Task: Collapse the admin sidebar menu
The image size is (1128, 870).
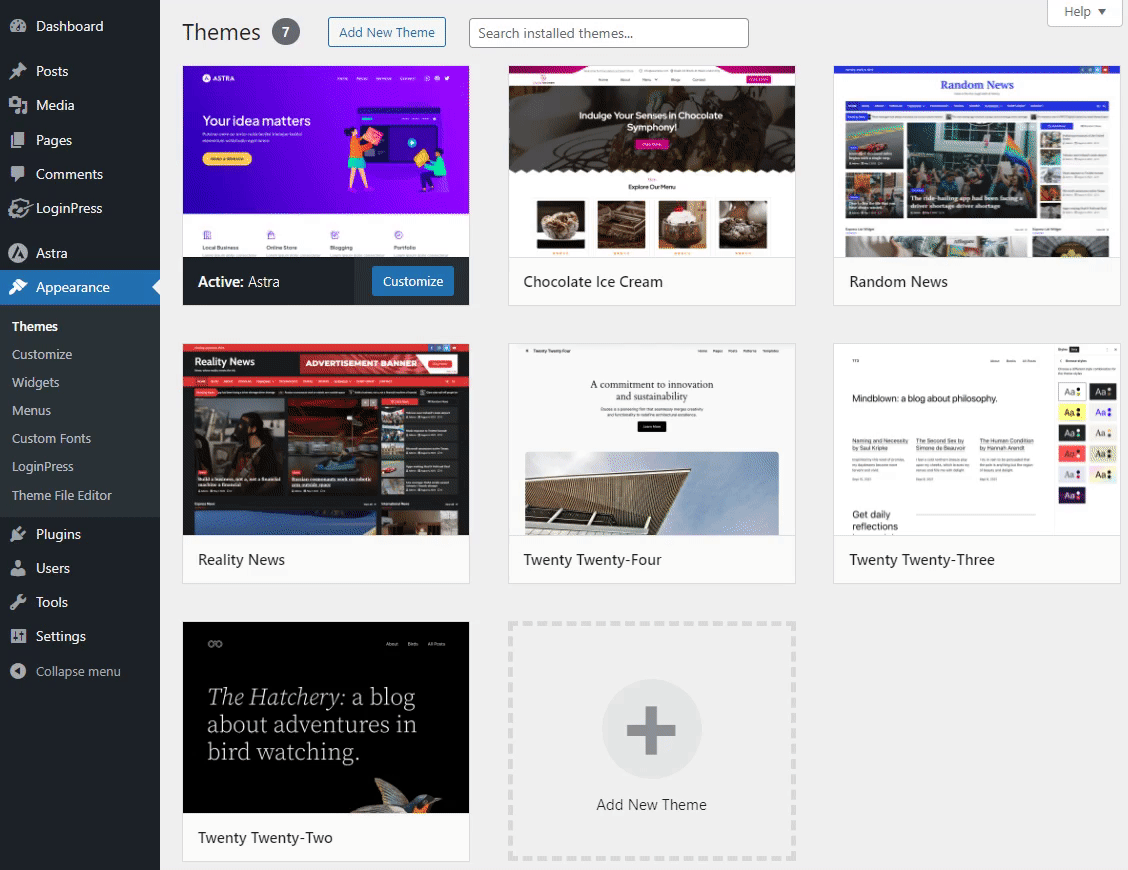Action: (x=80, y=671)
